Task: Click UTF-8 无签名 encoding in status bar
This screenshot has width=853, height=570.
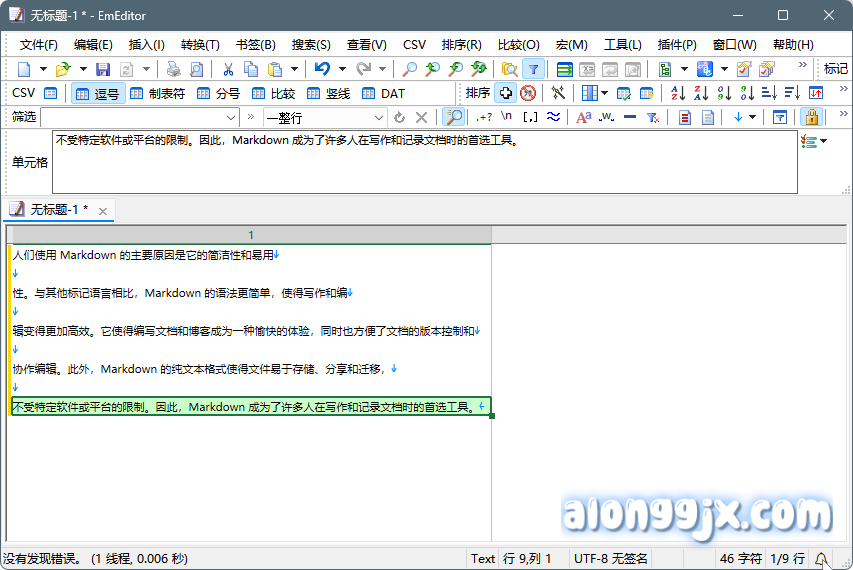Action: point(612,558)
